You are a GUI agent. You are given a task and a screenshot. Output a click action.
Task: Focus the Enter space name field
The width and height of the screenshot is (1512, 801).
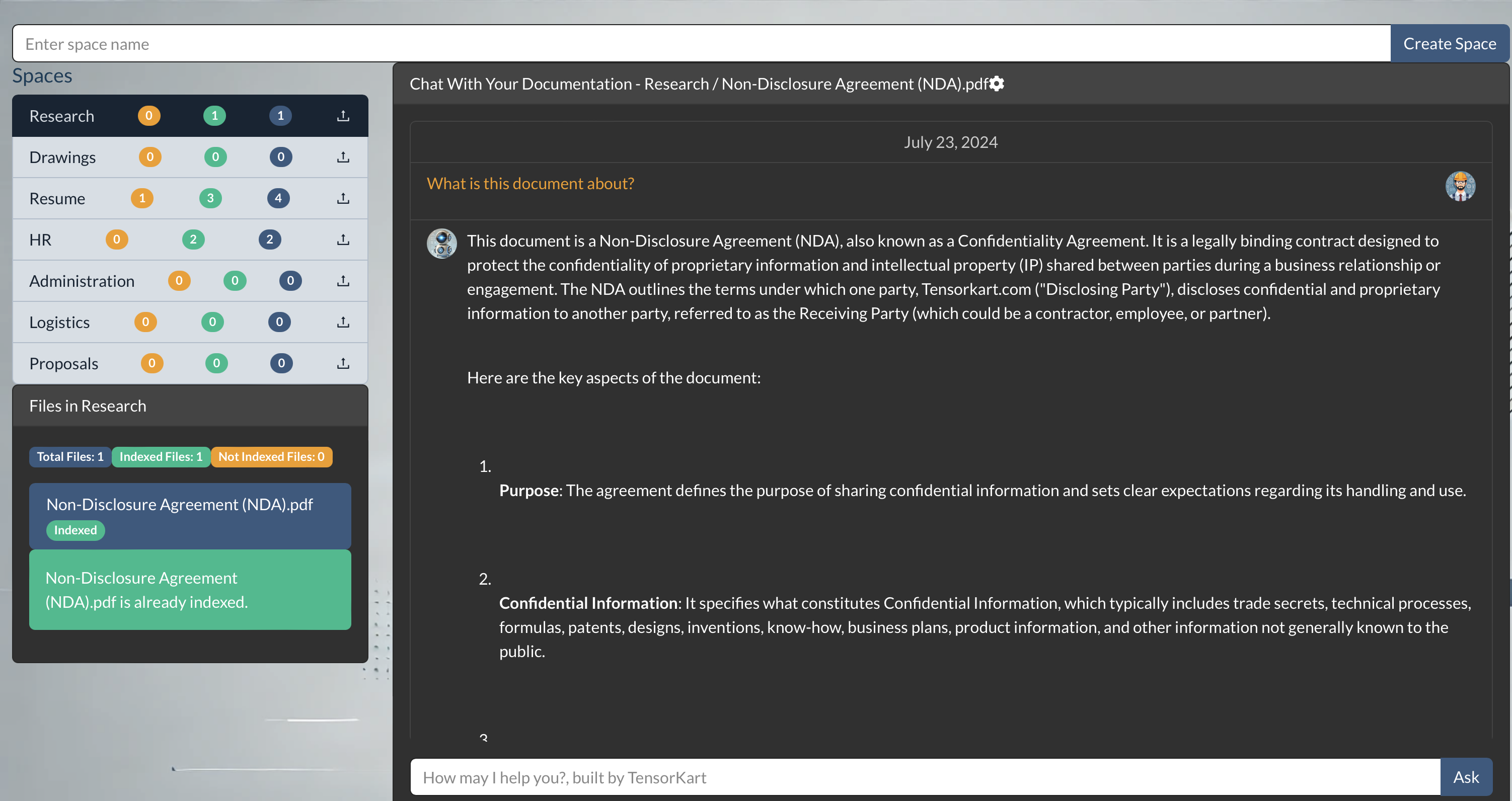click(701, 44)
